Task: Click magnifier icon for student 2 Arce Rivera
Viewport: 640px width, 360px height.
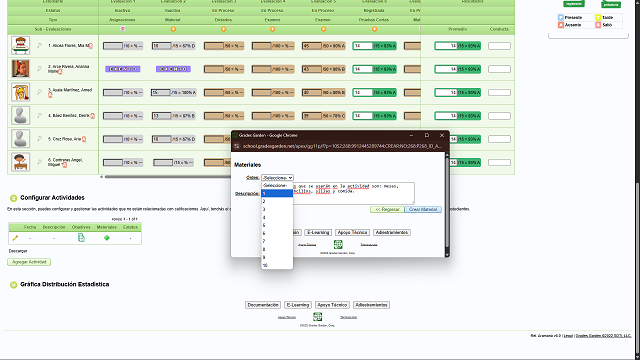Action: click(x=40, y=69)
